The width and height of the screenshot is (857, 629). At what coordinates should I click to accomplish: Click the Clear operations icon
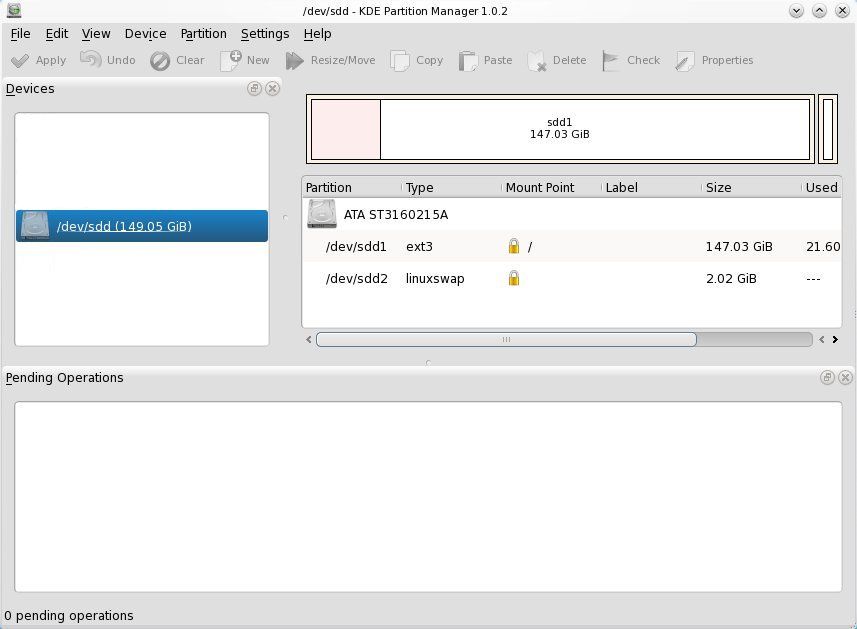click(160, 61)
